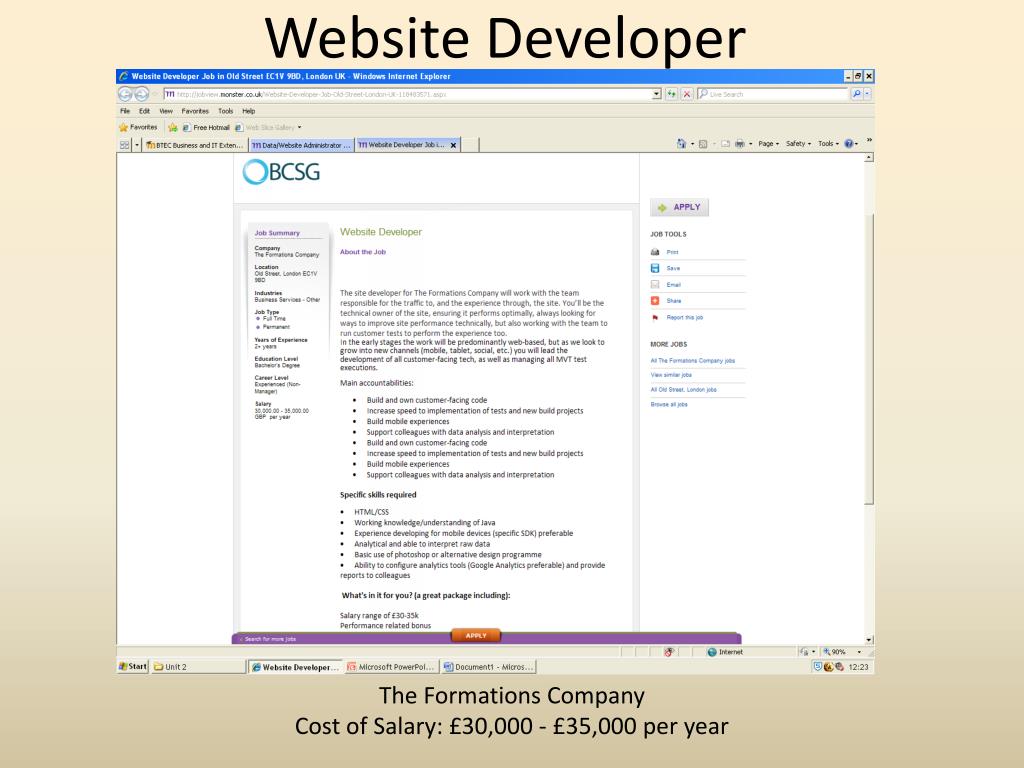Click the Print icon in command bar
The width and height of the screenshot is (1024, 768).
coord(740,144)
